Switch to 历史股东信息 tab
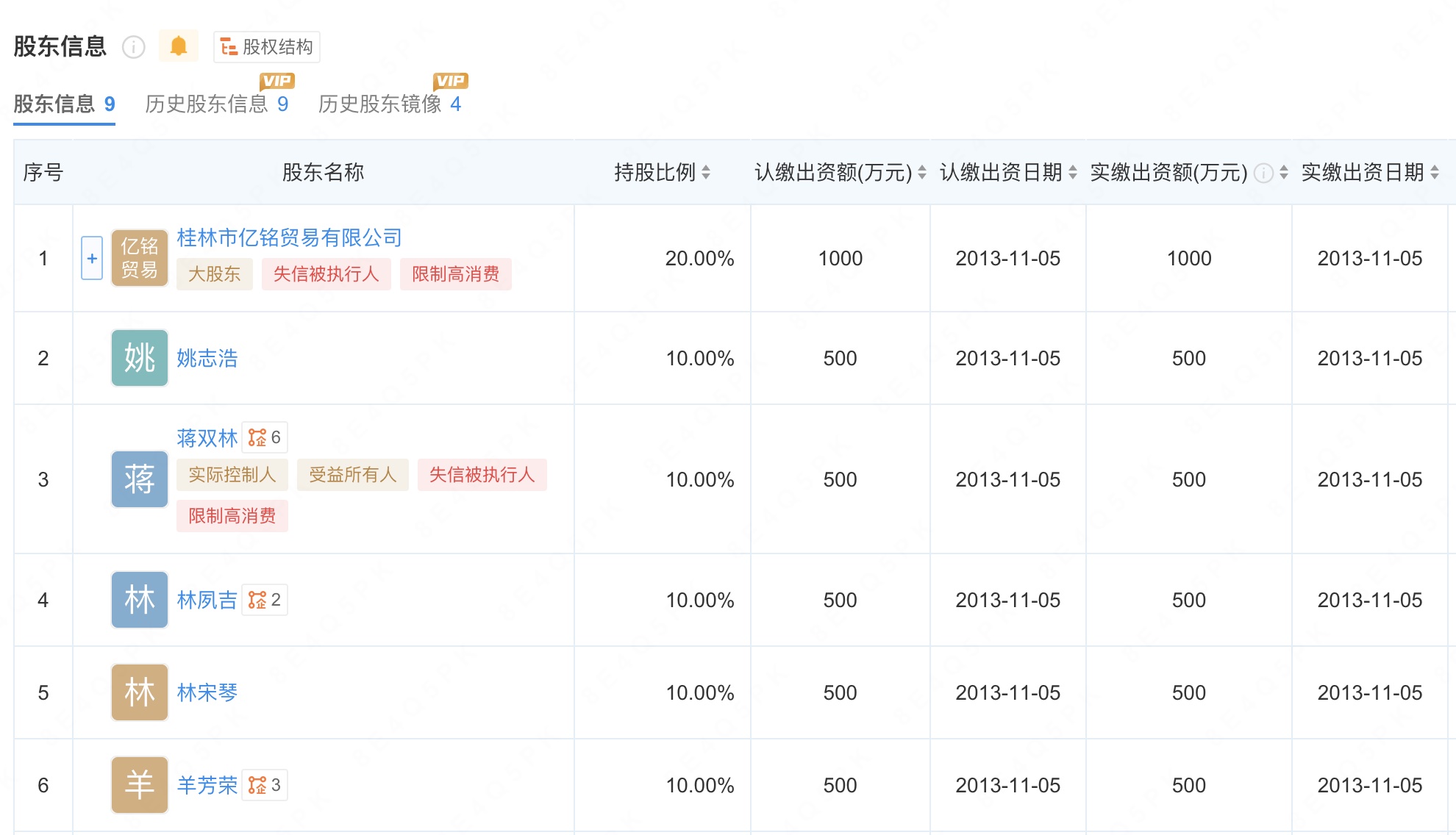 (x=216, y=104)
